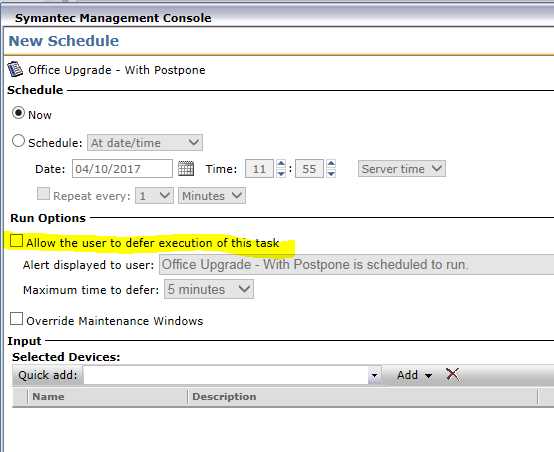The height and width of the screenshot is (452, 554).
Task: Click into the Date input field
Action: [122, 169]
